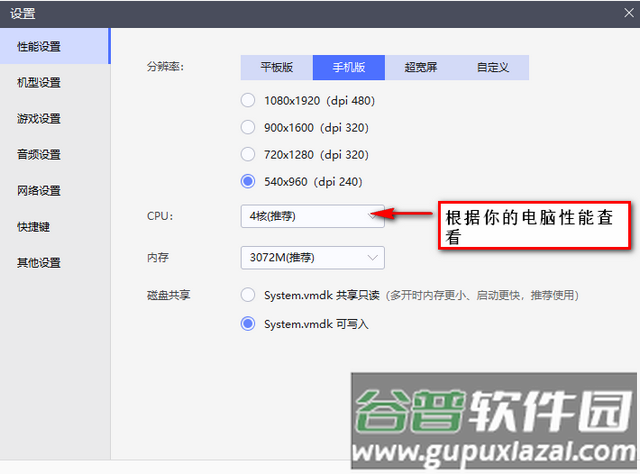The image size is (640, 474).
Task: Open the 性能设置 section in sidebar
Action: click(x=40, y=47)
